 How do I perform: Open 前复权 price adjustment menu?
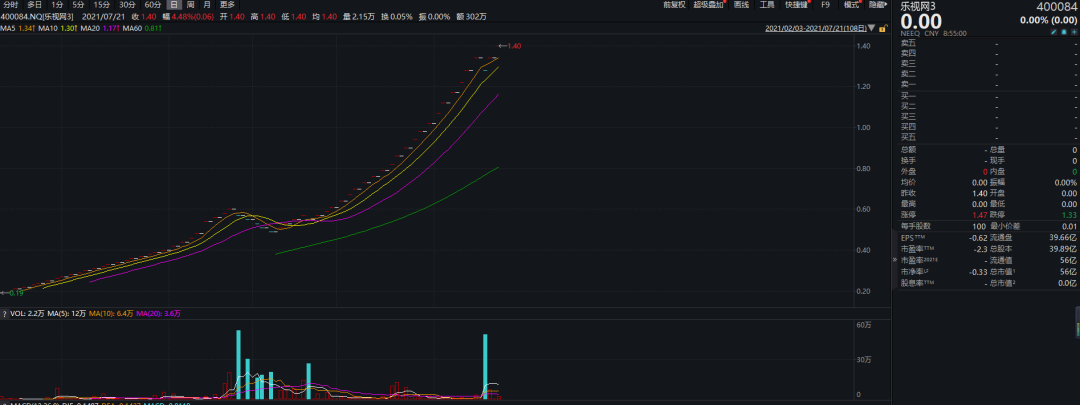(x=674, y=5)
